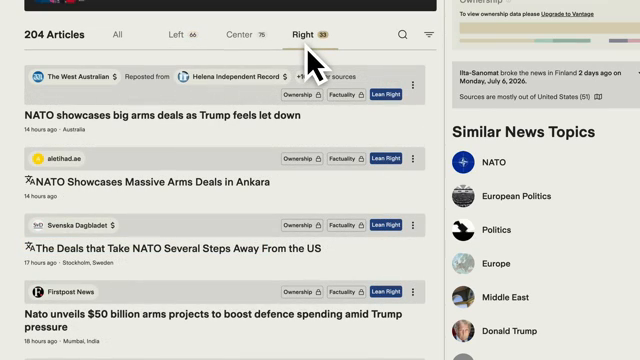Viewport: 640px width, 360px height.
Task: Click Factuality lock badge on aletihad.ae row
Action: point(346,159)
